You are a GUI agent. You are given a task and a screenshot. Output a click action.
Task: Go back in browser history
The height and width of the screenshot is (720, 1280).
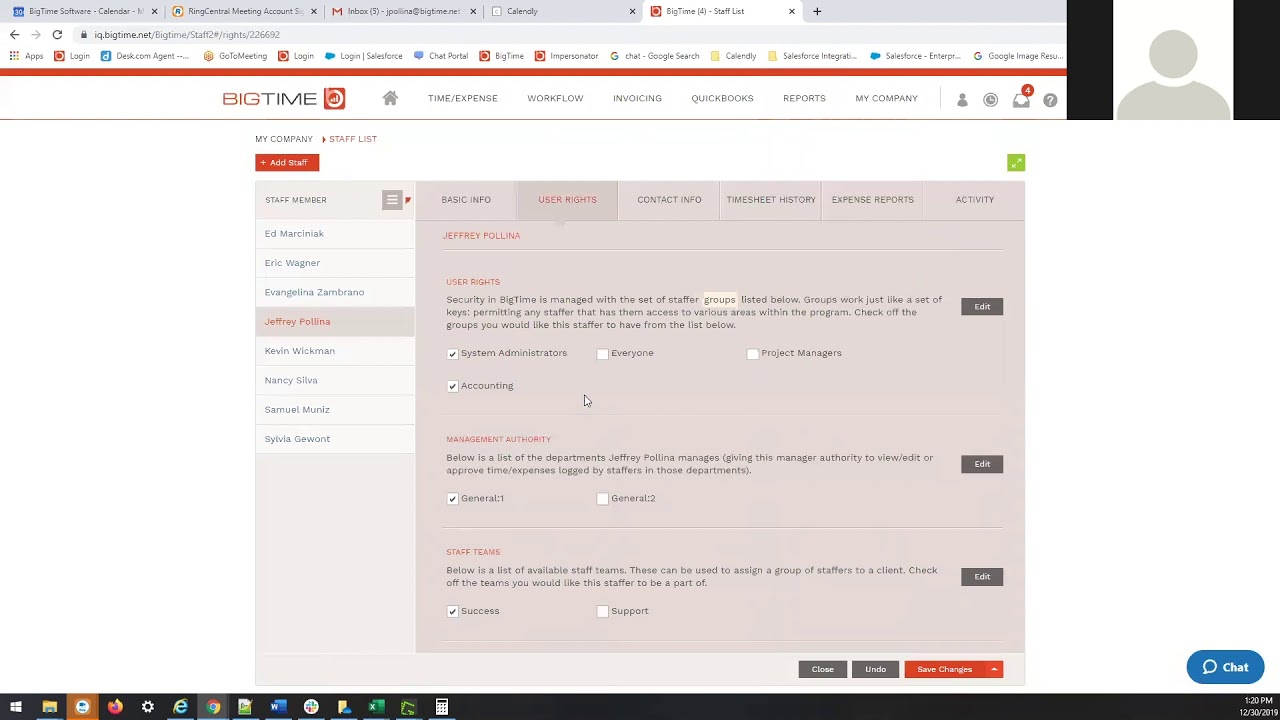pyautogui.click(x=14, y=35)
